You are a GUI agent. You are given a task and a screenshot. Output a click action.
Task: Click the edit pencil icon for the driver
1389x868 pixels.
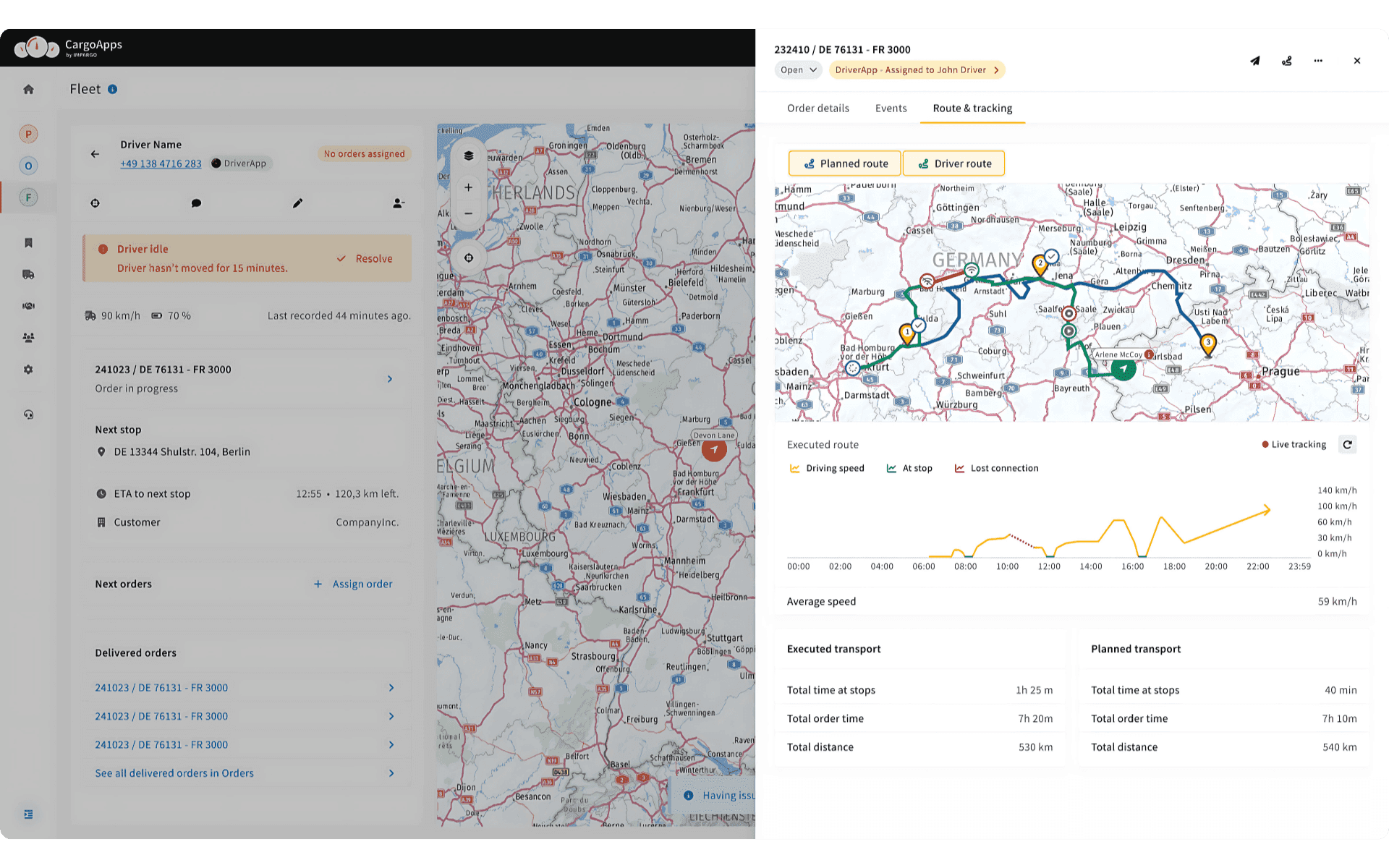pos(297,203)
